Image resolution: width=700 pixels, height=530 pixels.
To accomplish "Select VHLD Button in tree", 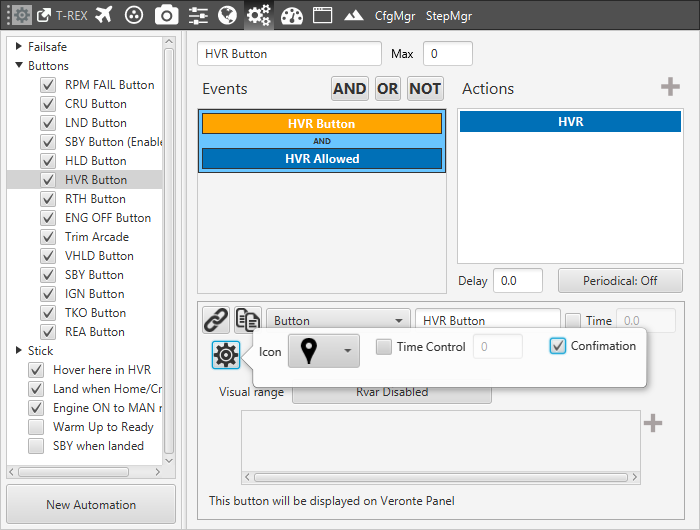I will pyautogui.click(x=99, y=256).
